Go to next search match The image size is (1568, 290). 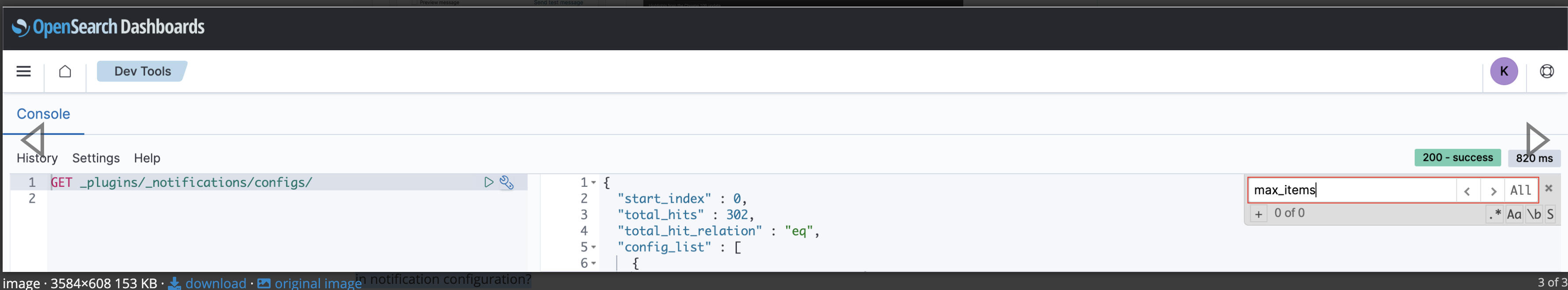[1492, 190]
